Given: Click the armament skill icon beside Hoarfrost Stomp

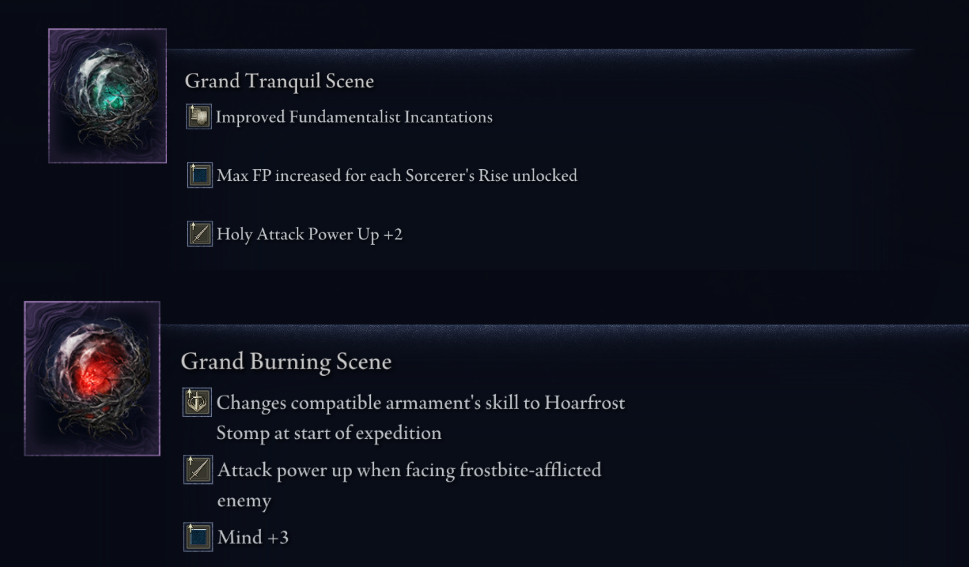Looking at the screenshot, I should 197,403.
